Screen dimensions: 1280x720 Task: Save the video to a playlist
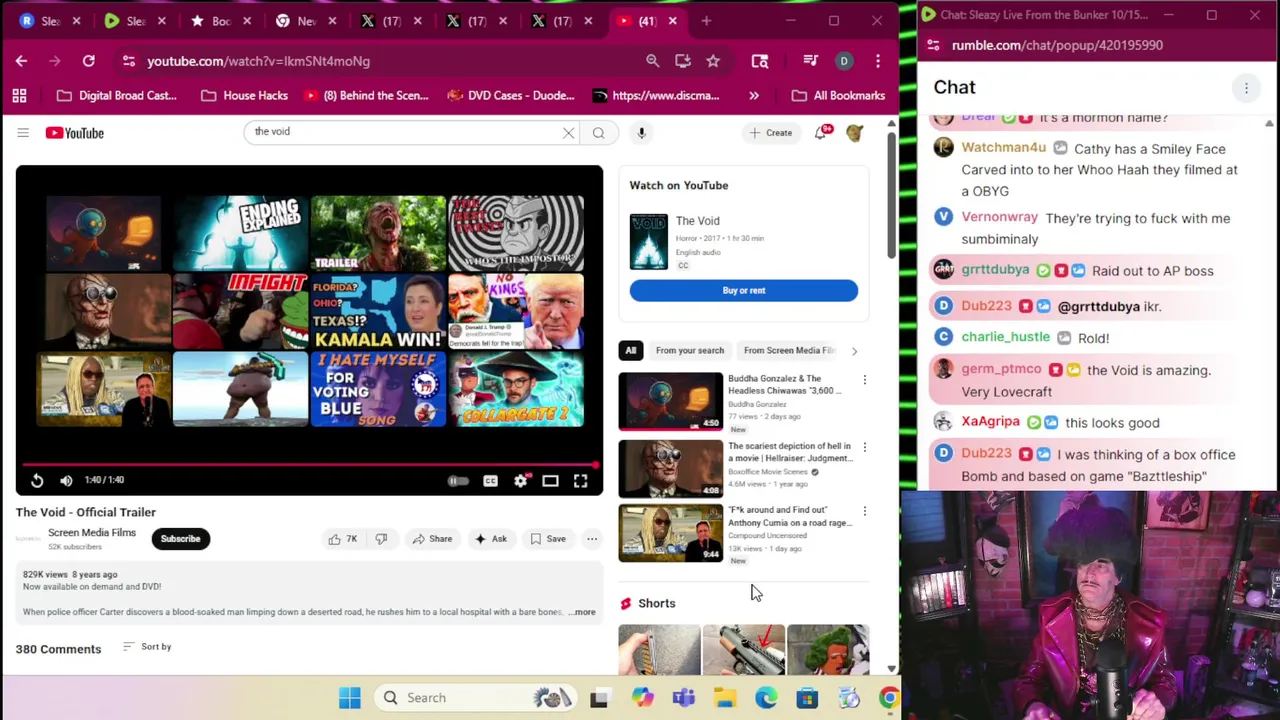point(548,539)
